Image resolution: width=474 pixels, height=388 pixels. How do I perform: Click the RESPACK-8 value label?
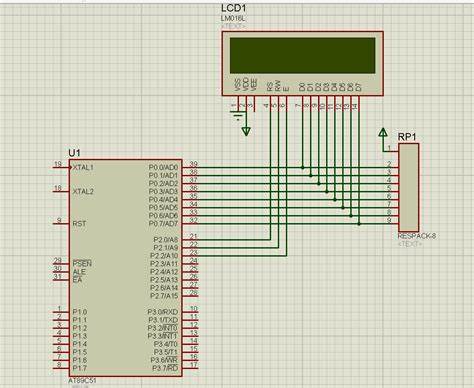(x=417, y=236)
